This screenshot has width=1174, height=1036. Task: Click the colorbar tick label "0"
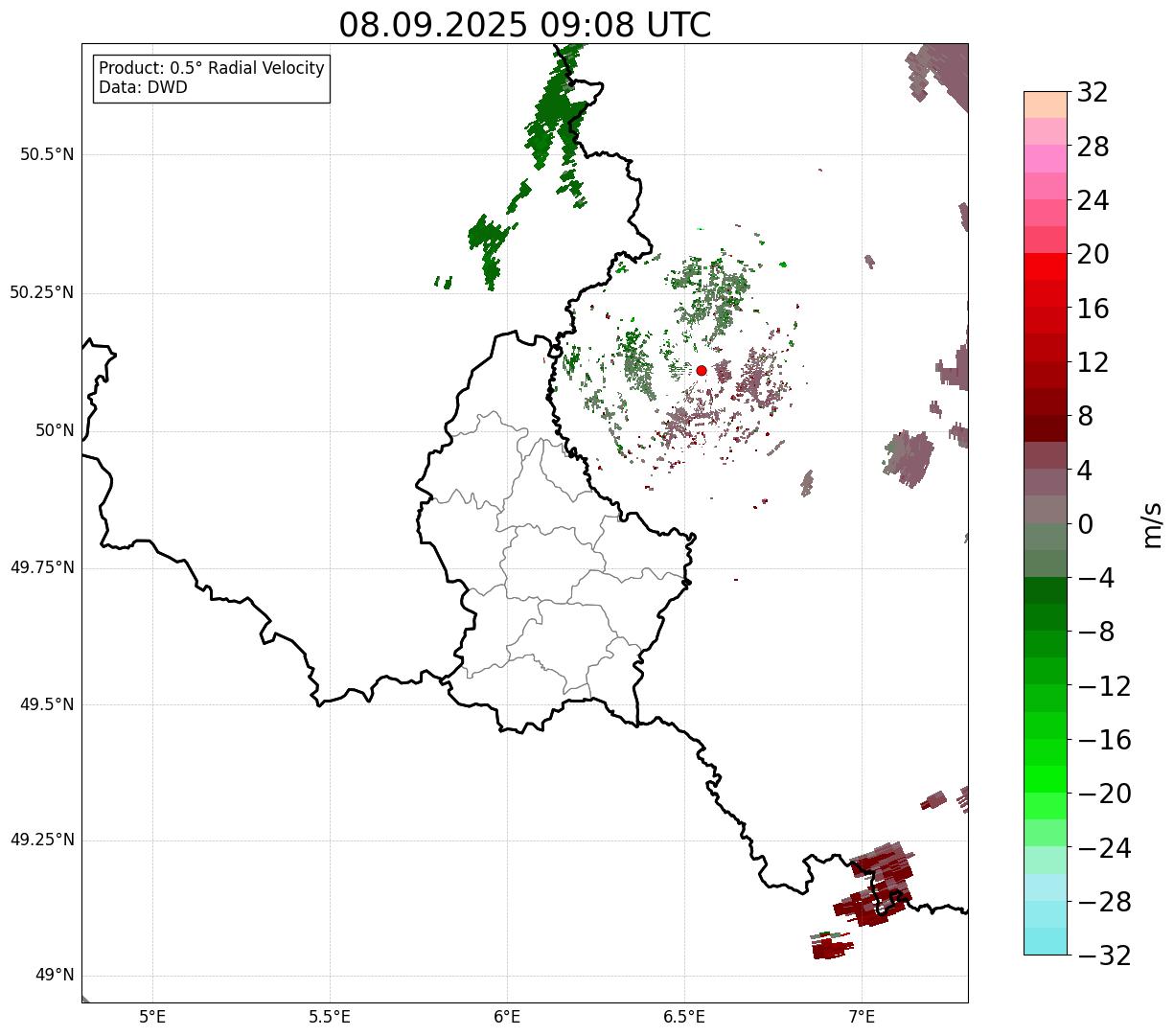1085,524
